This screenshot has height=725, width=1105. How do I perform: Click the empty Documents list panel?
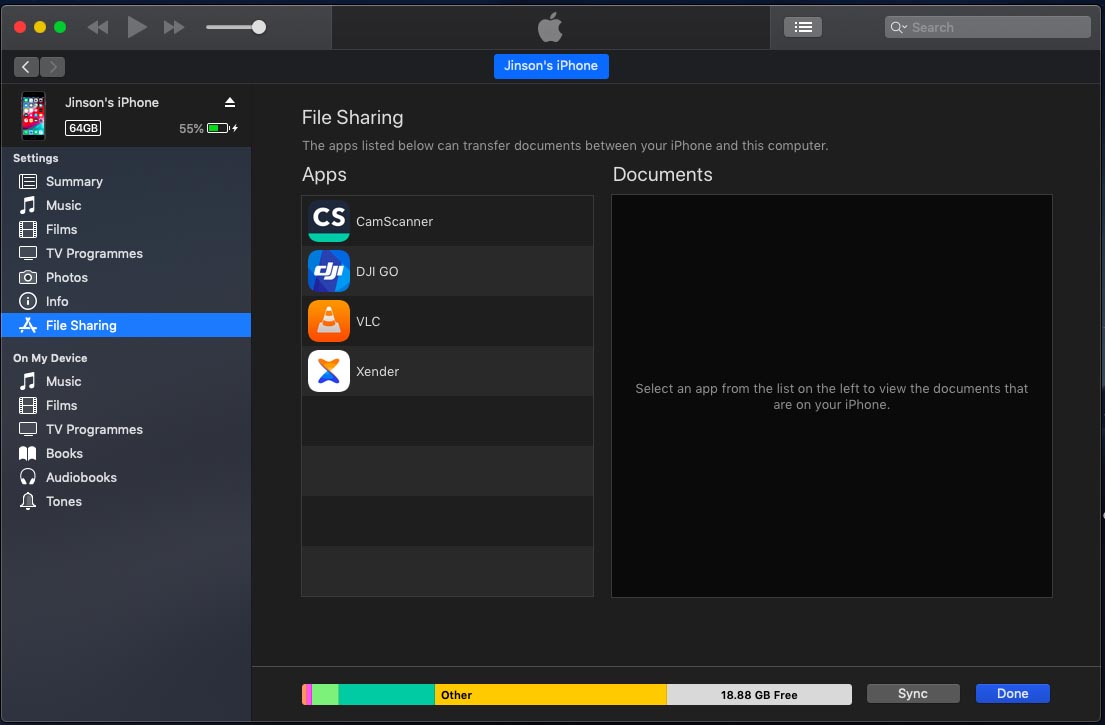[x=832, y=396]
